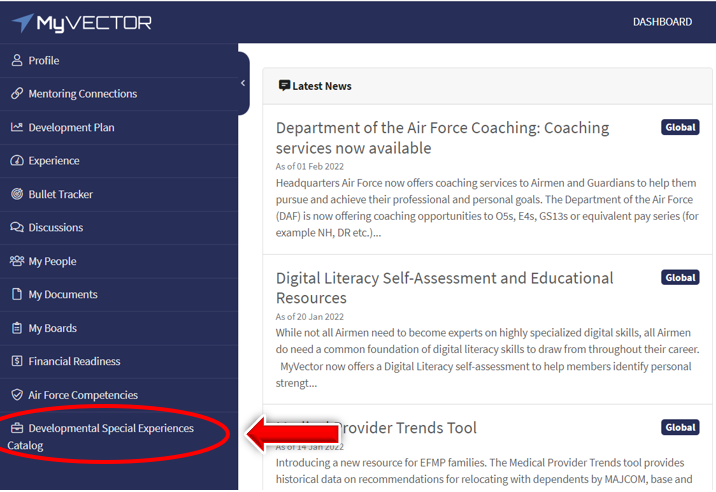Screen dimensions: 716x492
Task: Open Digital Literacy Self-Assessment article
Action: point(444,288)
